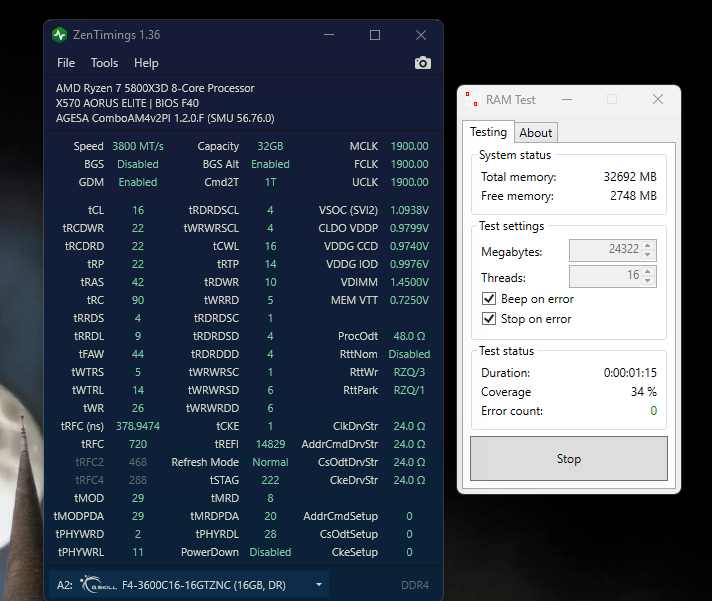Click the VDIMM value 1.4500V
712x601 pixels.
coord(409,282)
